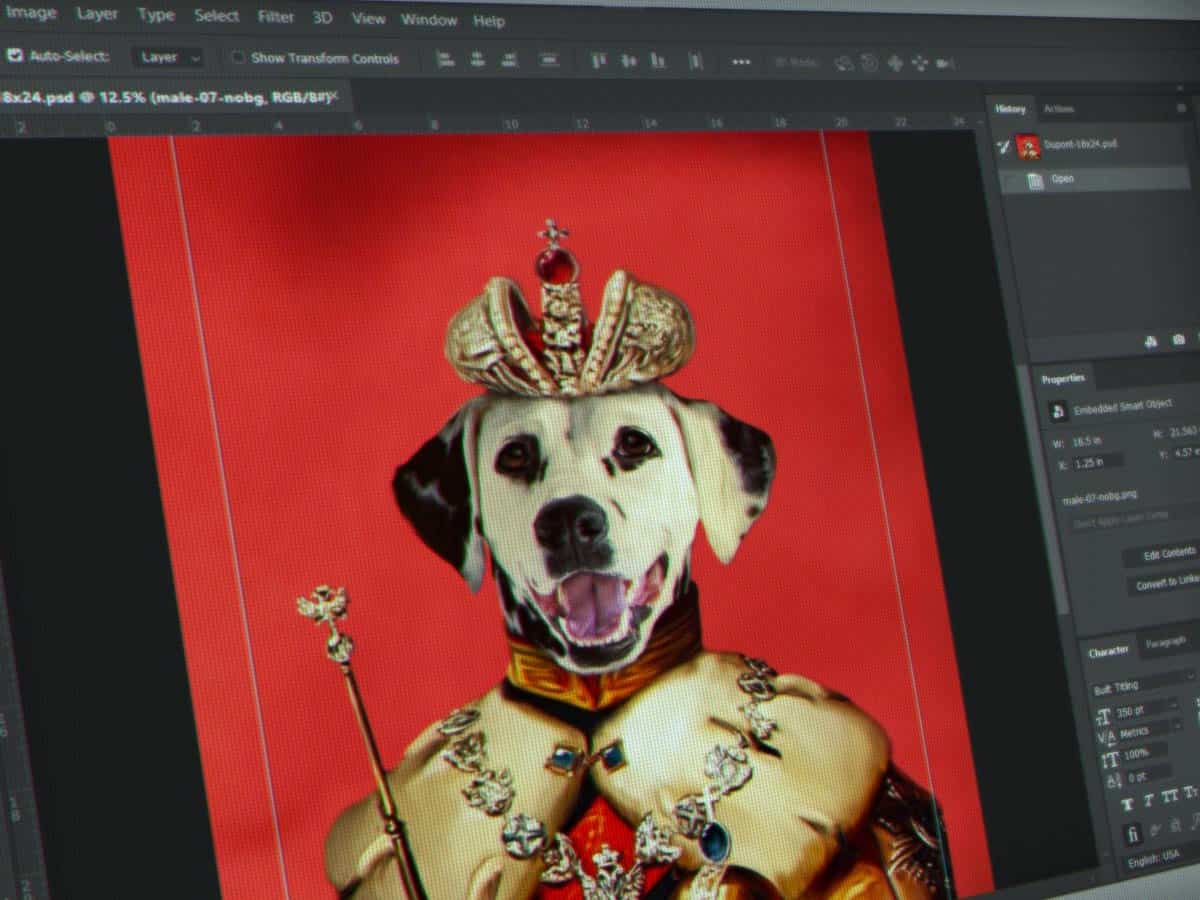
Task: Open the Auto-Select Layer dropdown
Action: pyautogui.click(x=166, y=57)
